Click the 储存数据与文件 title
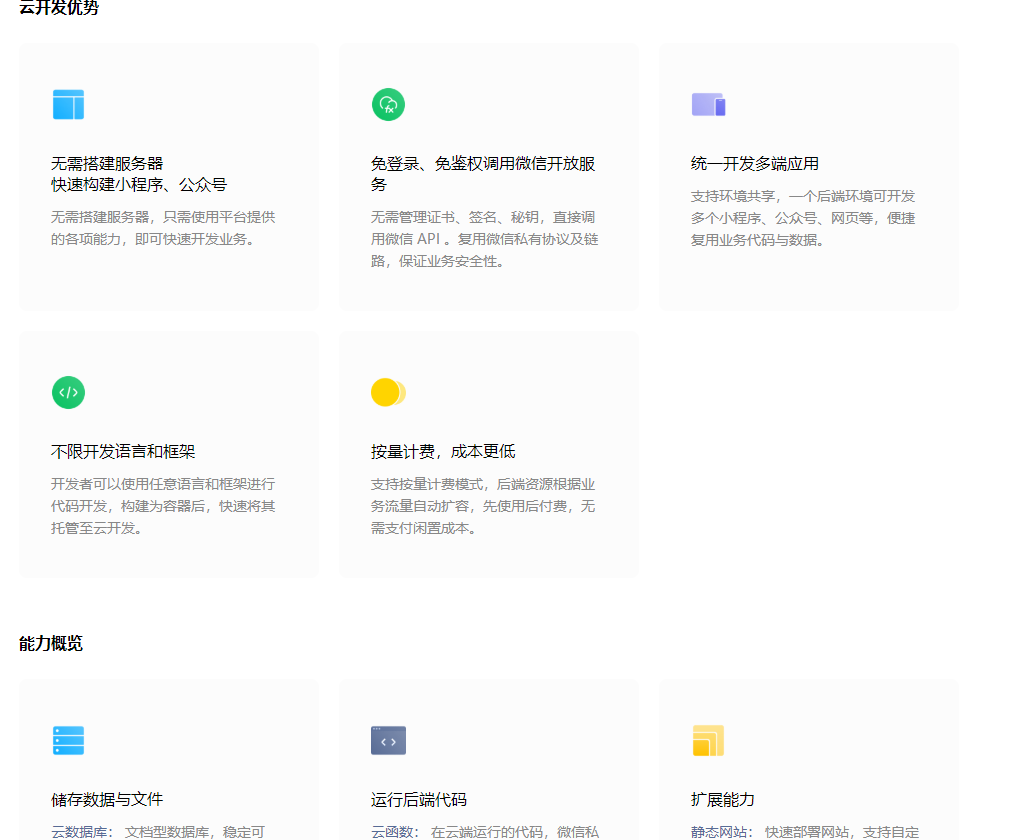This screenshot has width=1012, height=840. 106,800
